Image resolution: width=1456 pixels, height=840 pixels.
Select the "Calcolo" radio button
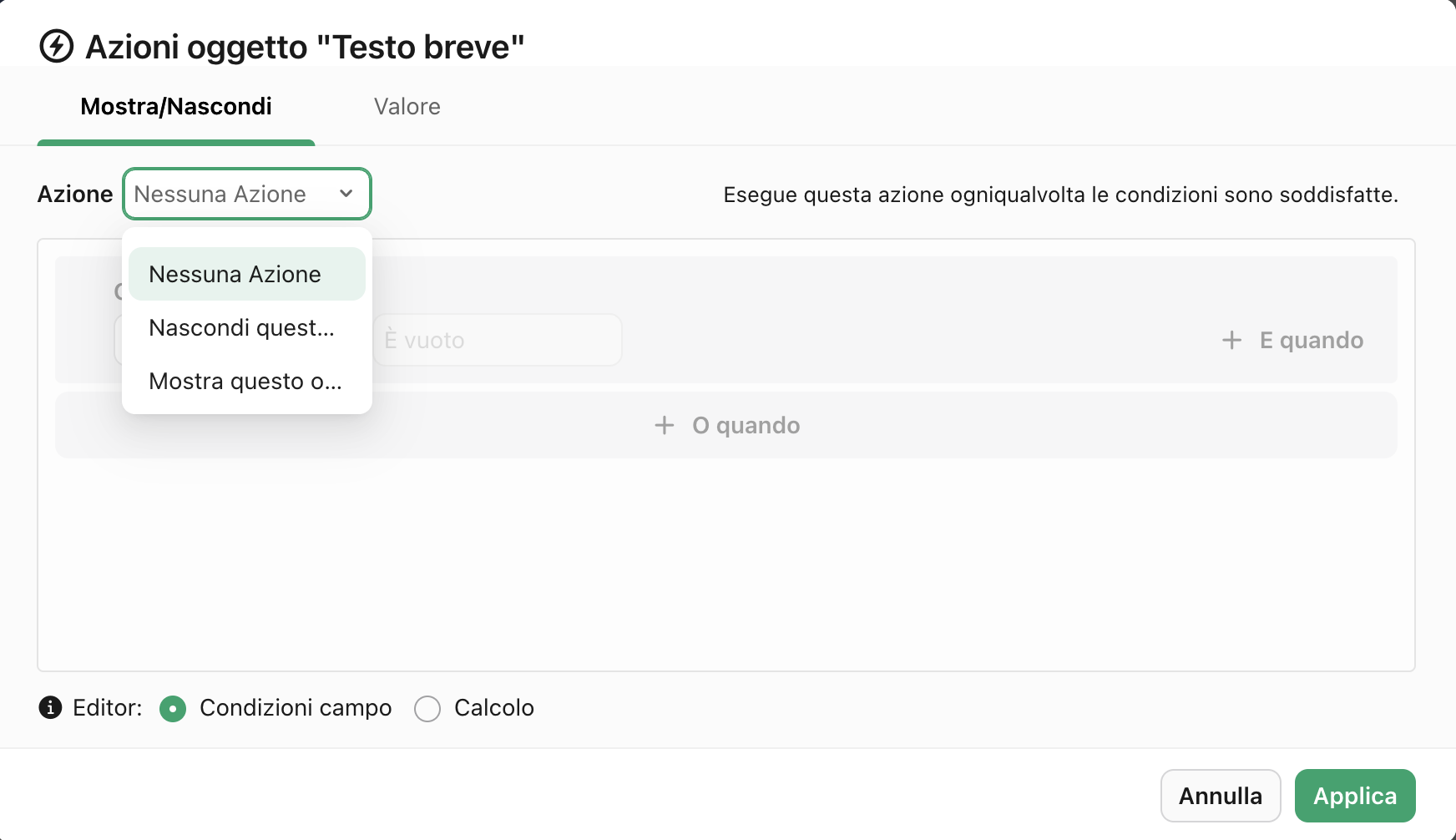pyautogui.click(x=427, y=709)
